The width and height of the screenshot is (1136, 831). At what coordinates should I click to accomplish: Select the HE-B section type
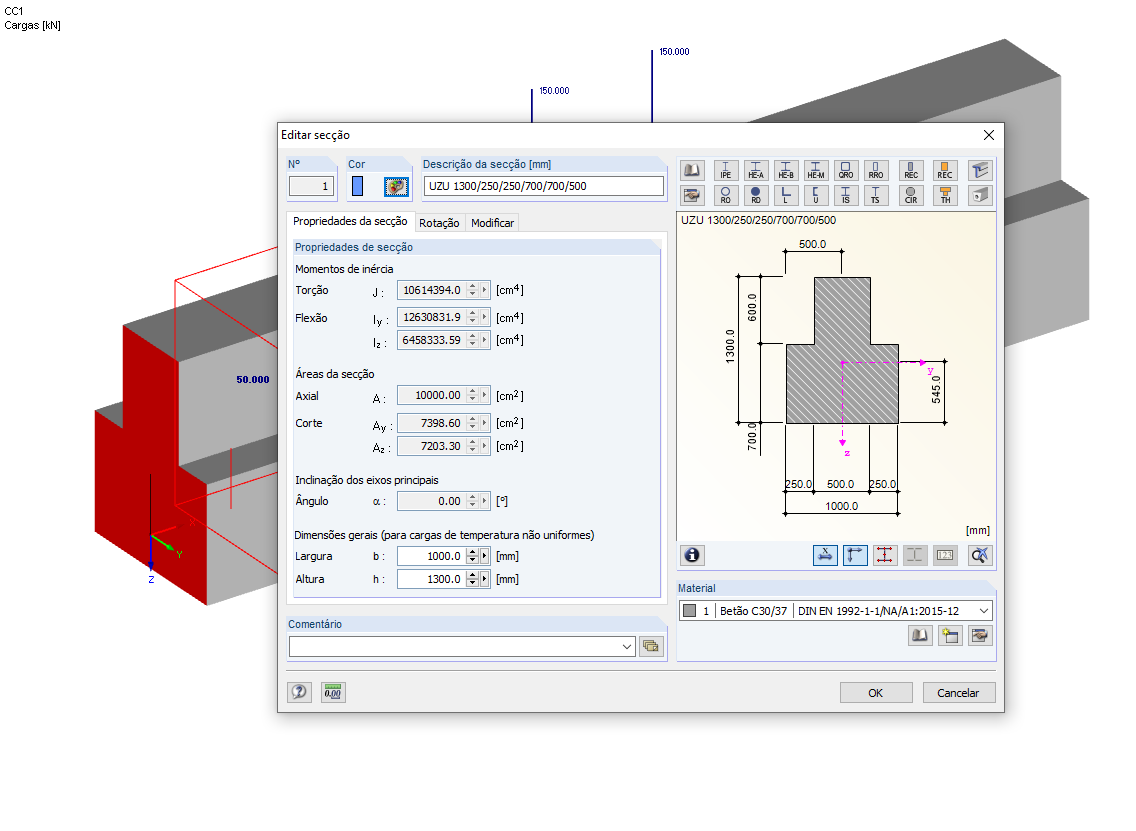point(785,170)
